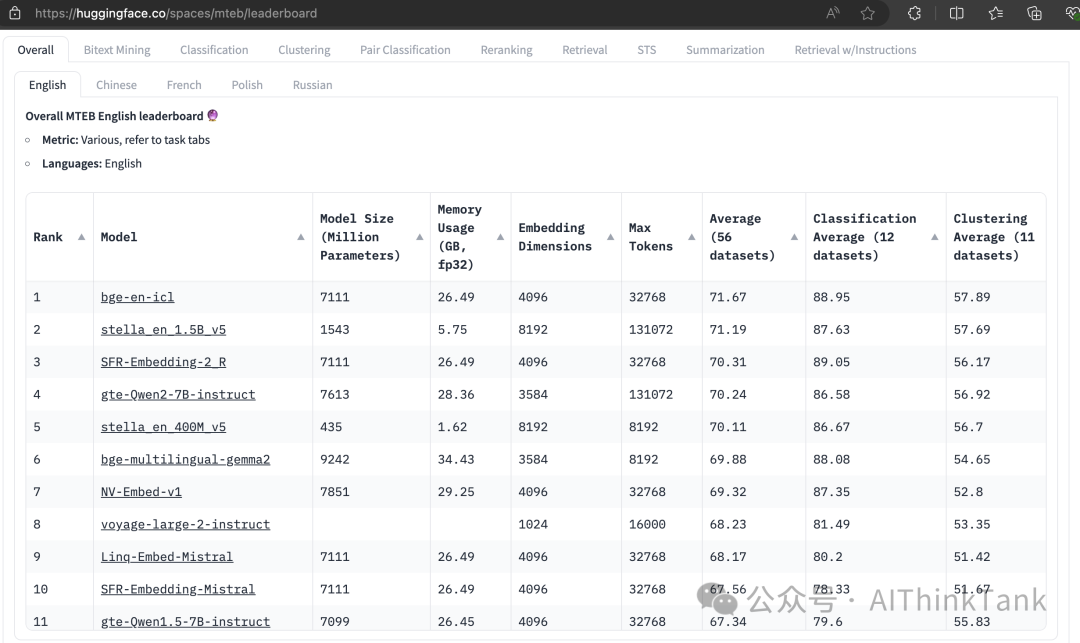Viewport: 1080px width, 643px height.
Task: Click model size 7613 cell
Action: [x=335, y=394]
